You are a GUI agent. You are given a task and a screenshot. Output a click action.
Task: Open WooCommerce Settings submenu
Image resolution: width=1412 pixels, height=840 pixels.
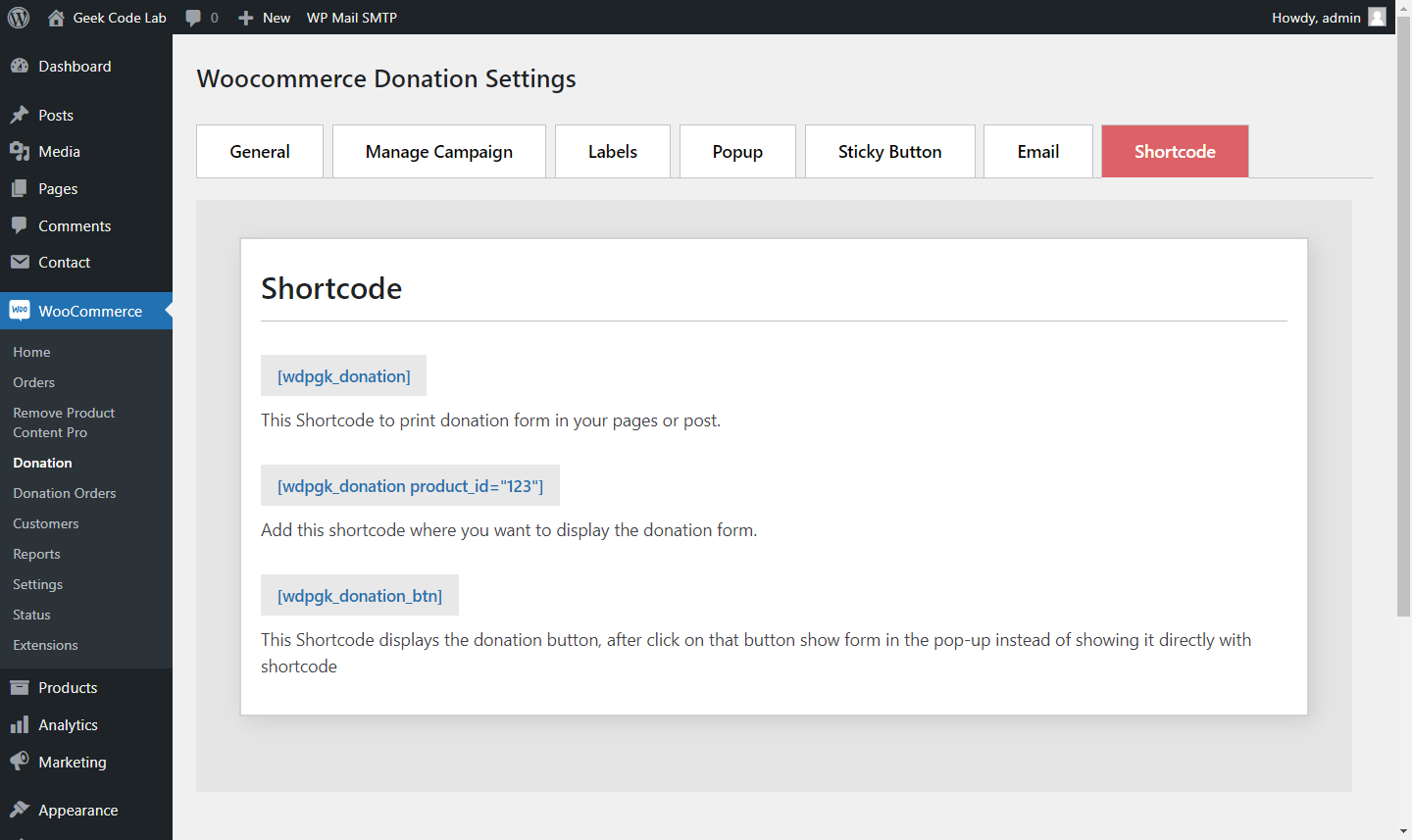coord(37,584)
